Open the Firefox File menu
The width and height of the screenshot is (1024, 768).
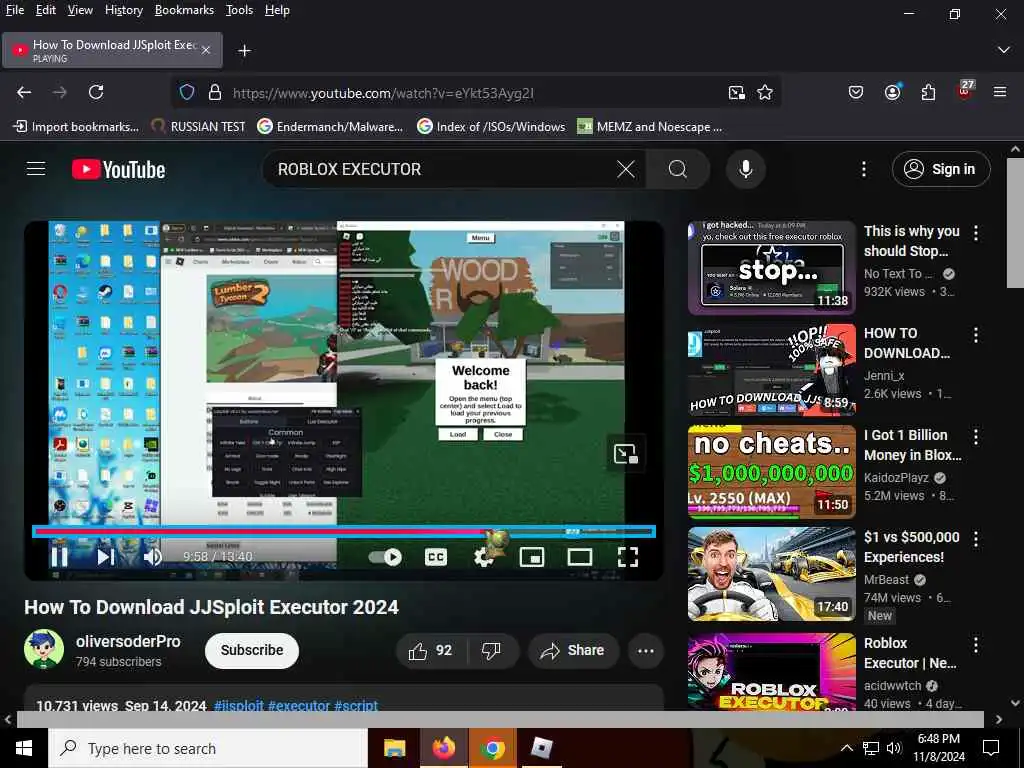point(14,10)
